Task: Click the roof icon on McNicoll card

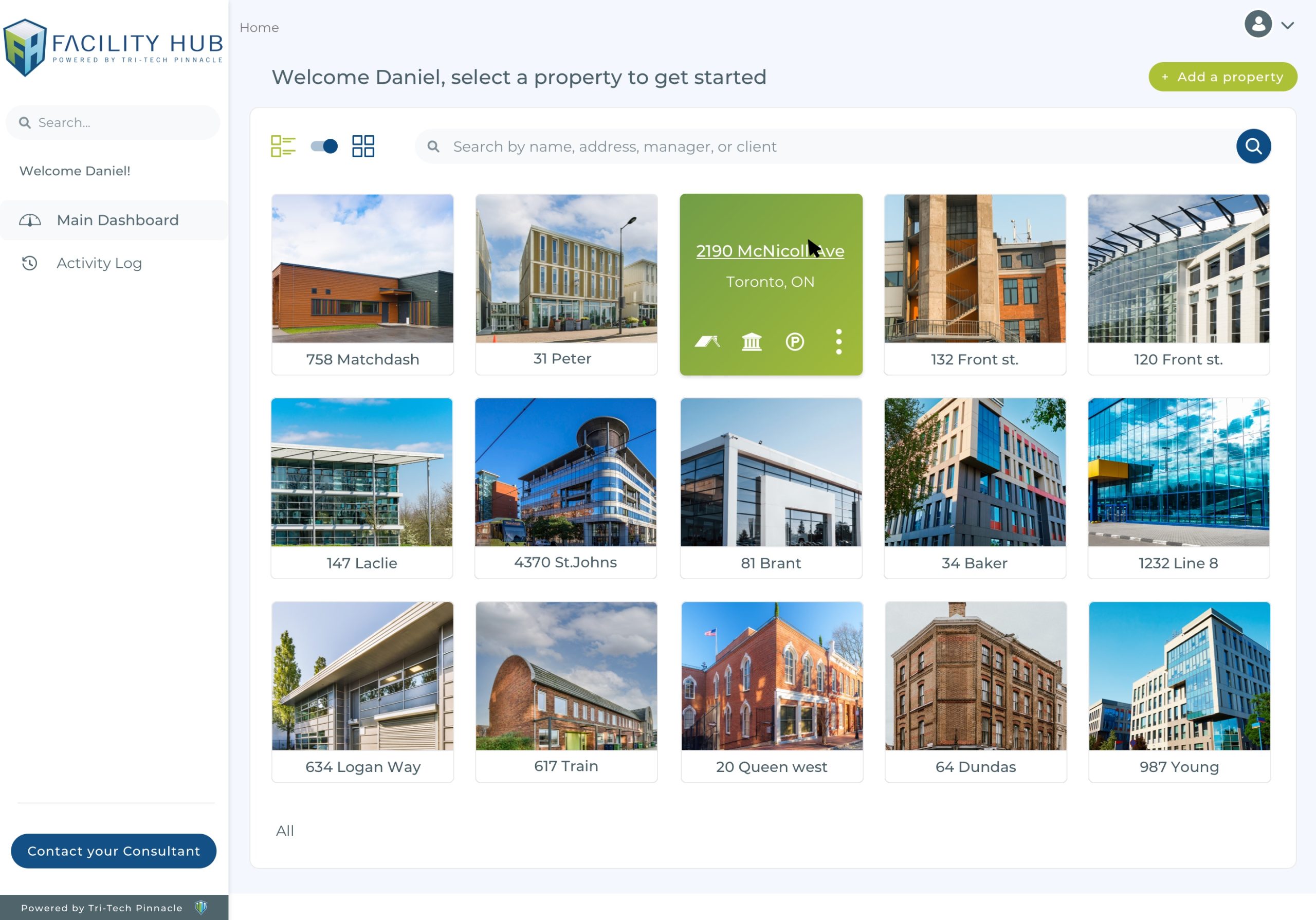Action: pyautogui.click(x=707, y=342)
